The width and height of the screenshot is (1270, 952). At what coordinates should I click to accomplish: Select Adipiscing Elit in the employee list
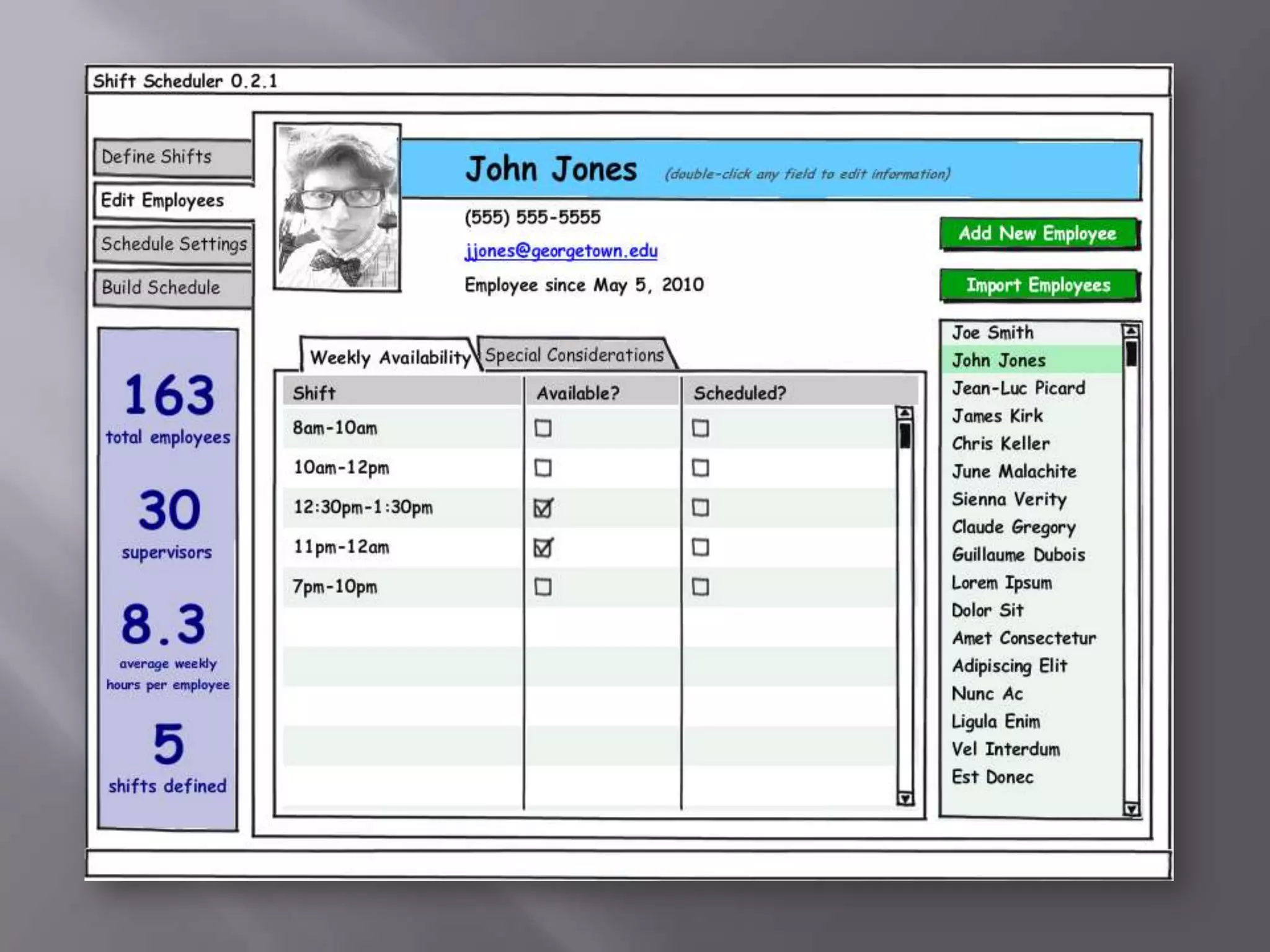(x=1031, y=666)
